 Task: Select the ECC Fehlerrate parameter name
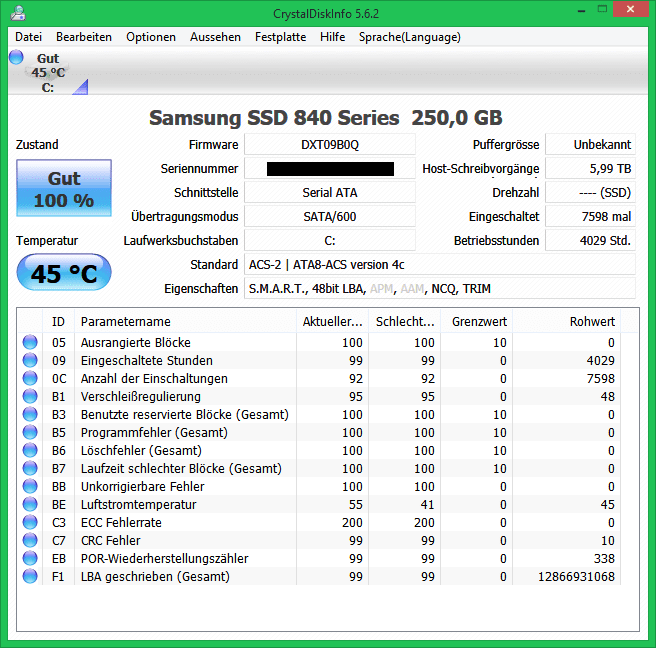(121, 522)
